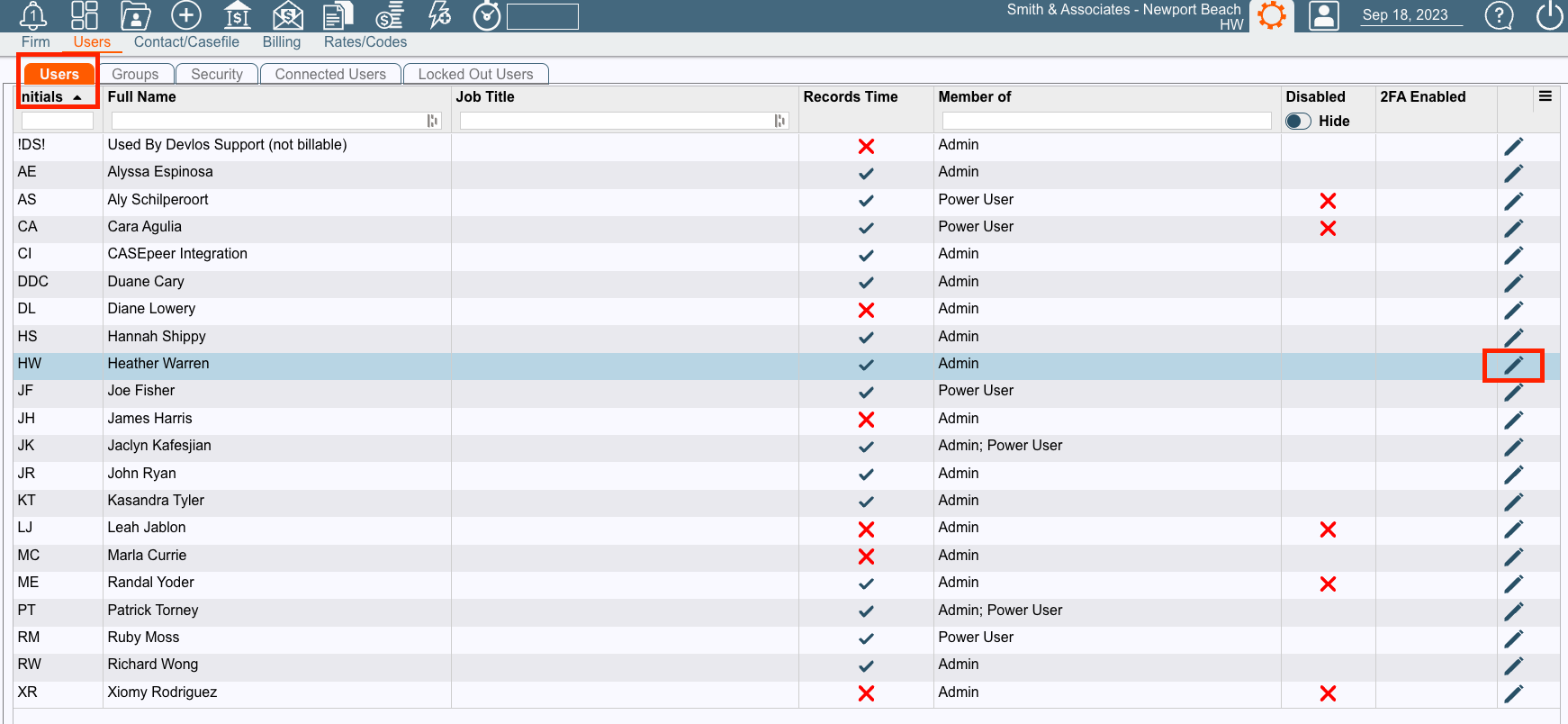
Task: Switch to the Security tab
Action: pos(217,74)
